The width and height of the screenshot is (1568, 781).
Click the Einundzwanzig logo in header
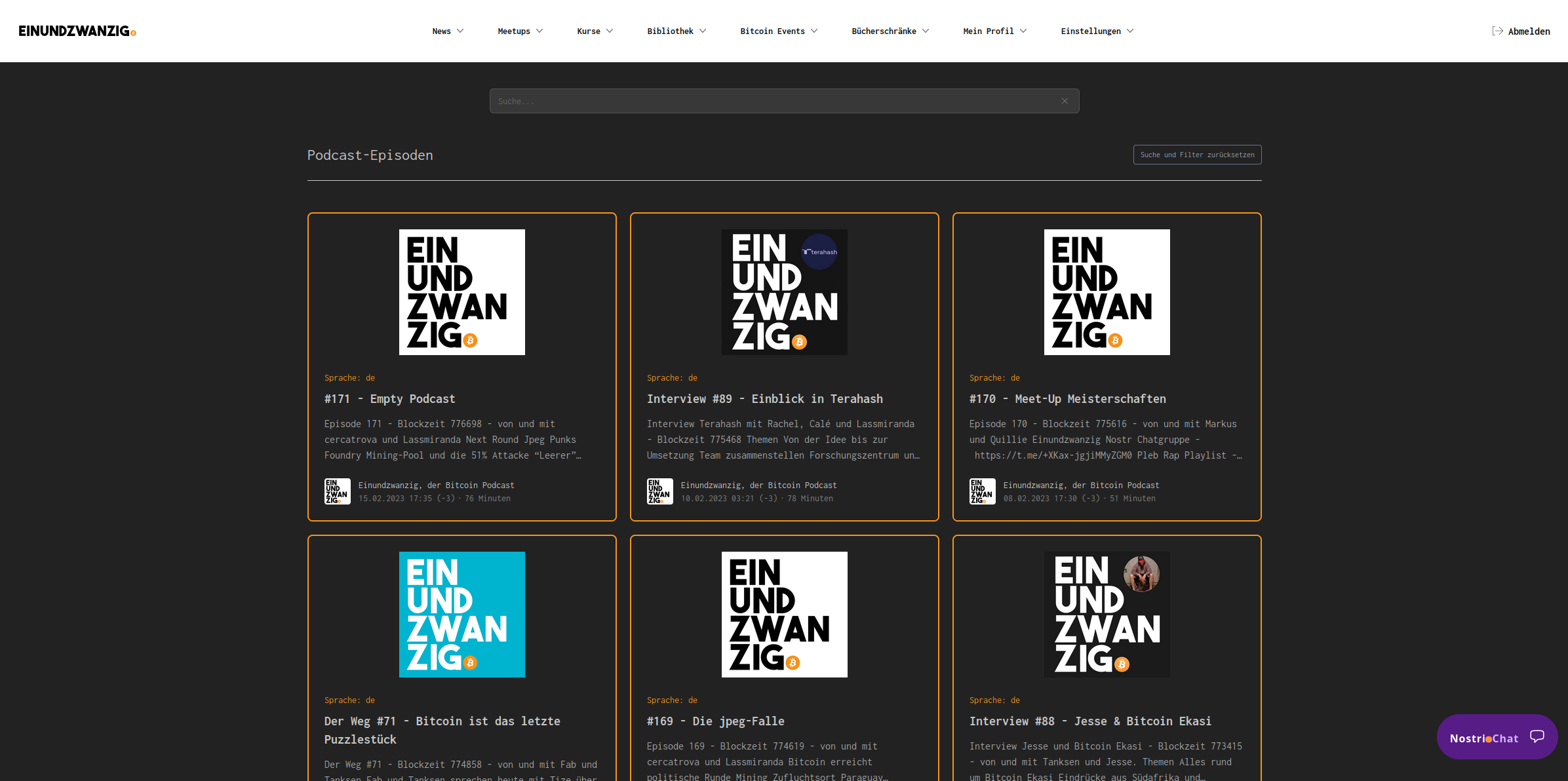[77, 31]
